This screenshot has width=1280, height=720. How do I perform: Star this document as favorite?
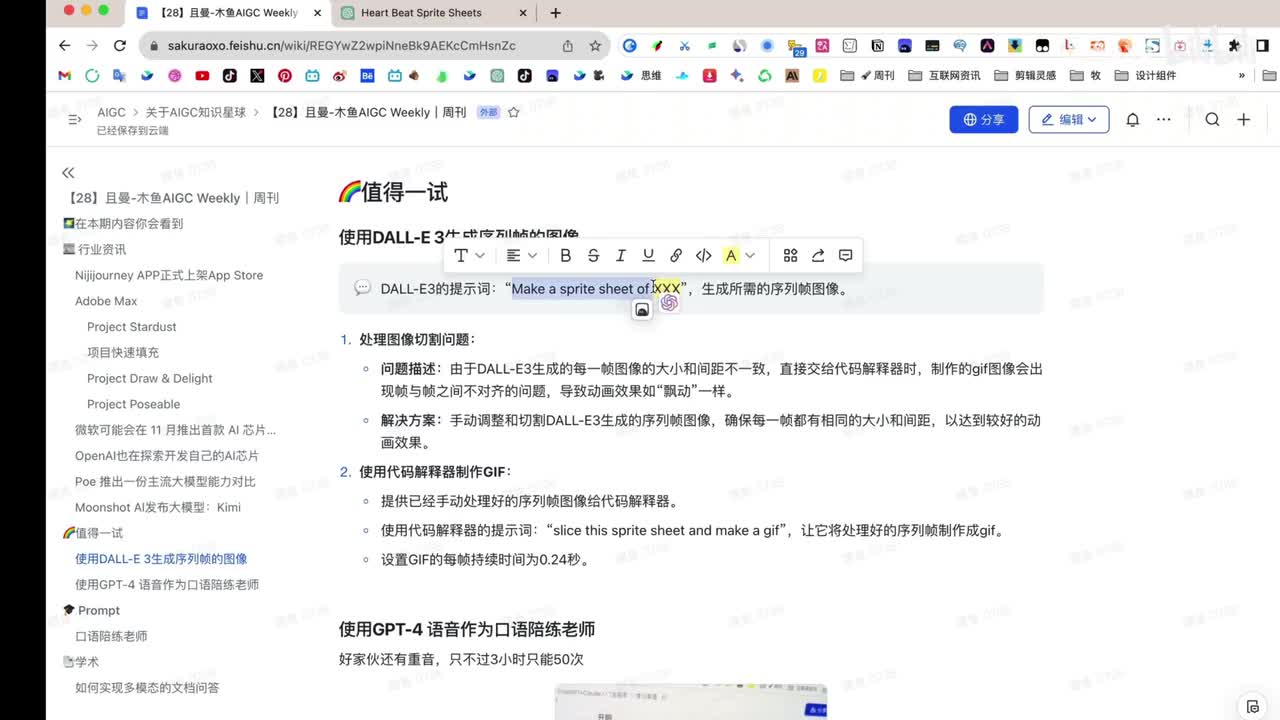click(x=514, y=113)
